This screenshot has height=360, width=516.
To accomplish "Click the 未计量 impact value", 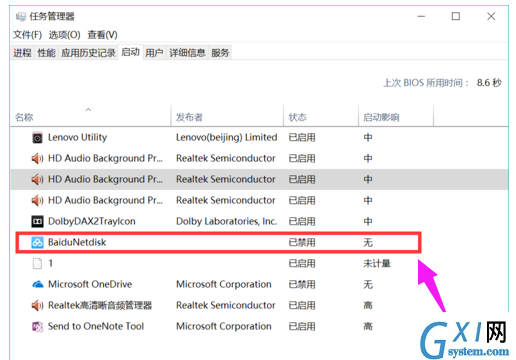I will 377,263.
